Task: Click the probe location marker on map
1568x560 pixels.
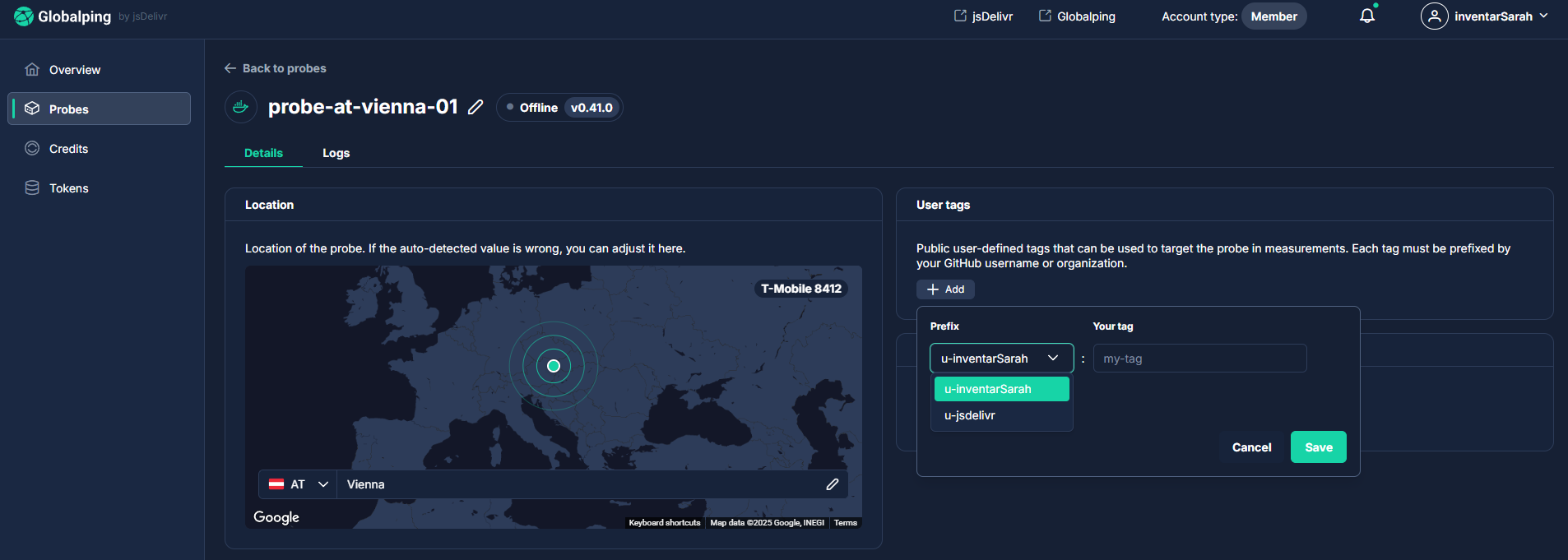Action: [x=554, y=366]
